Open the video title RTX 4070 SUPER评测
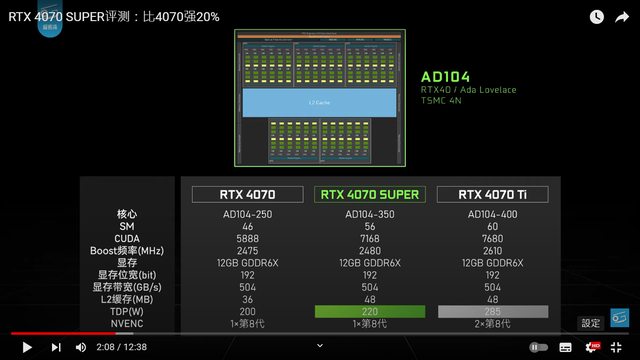 [114, 17]
